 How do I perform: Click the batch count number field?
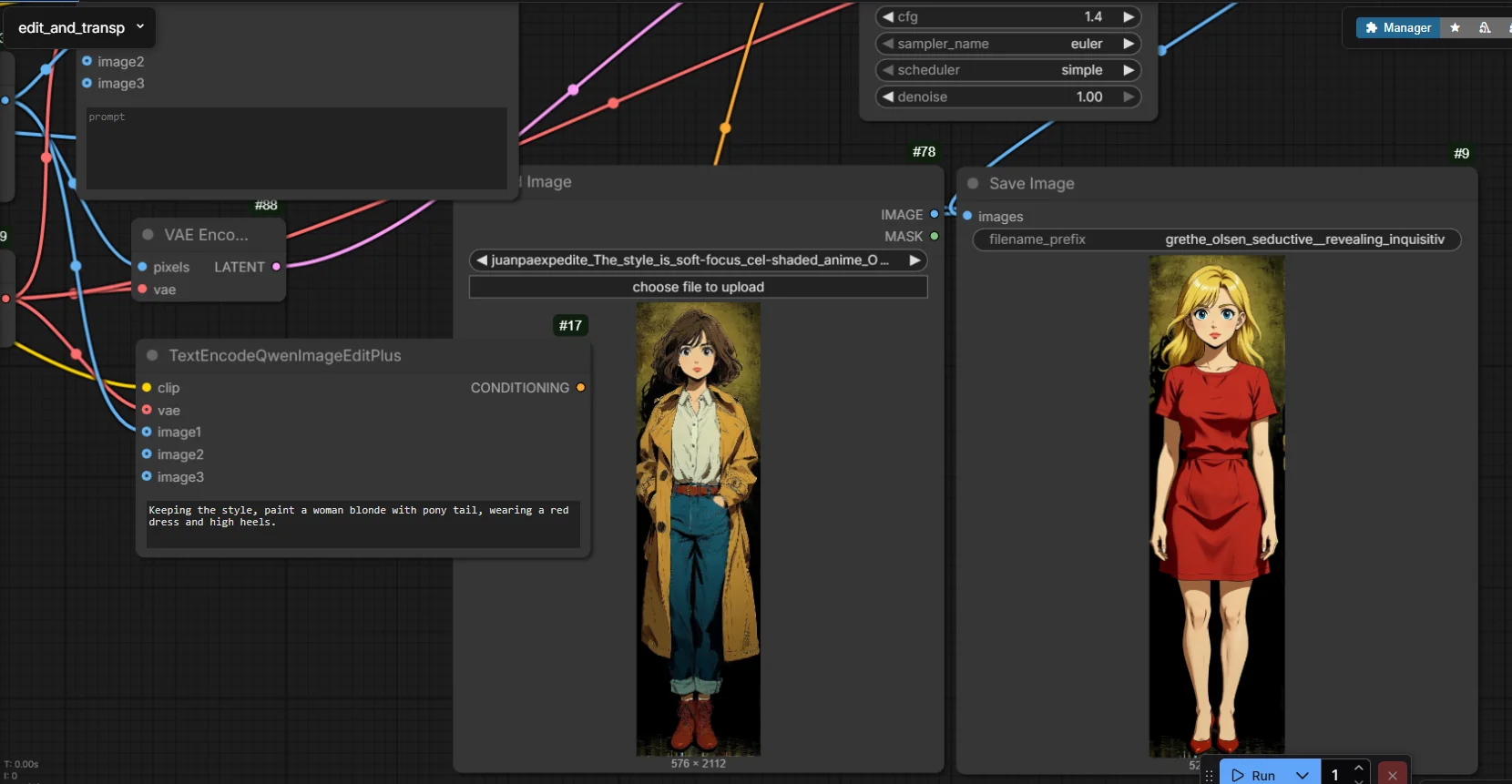click(1336, 775)
